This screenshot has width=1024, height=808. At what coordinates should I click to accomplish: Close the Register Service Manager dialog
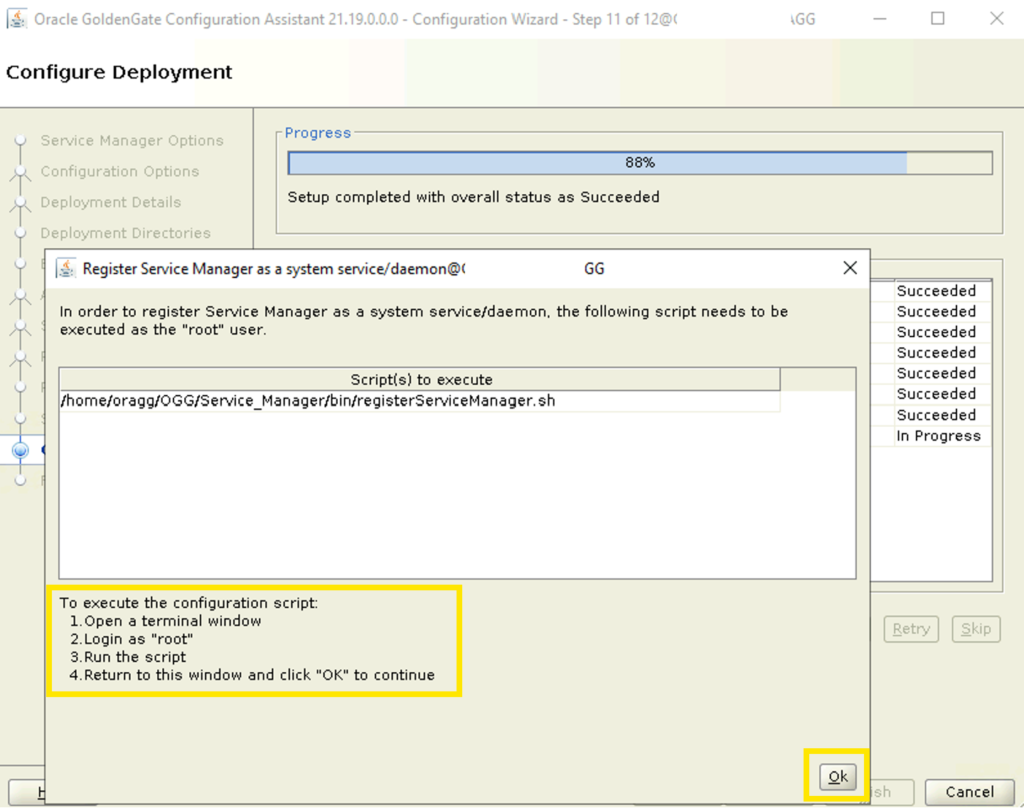[x=850, y=268]
